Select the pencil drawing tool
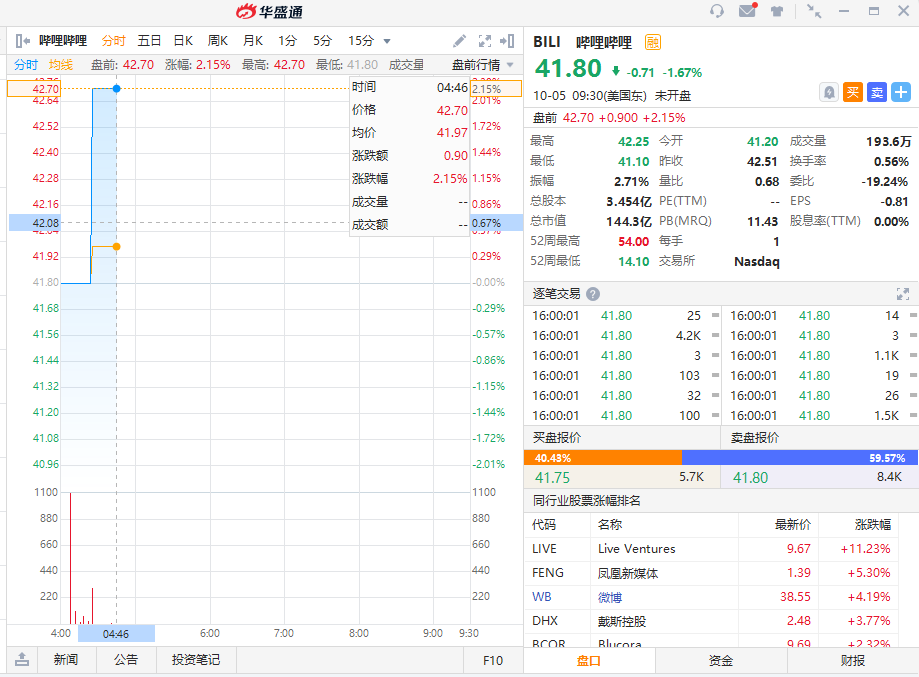Viewport: 919px width, 677px height. (x=459, y=41)
